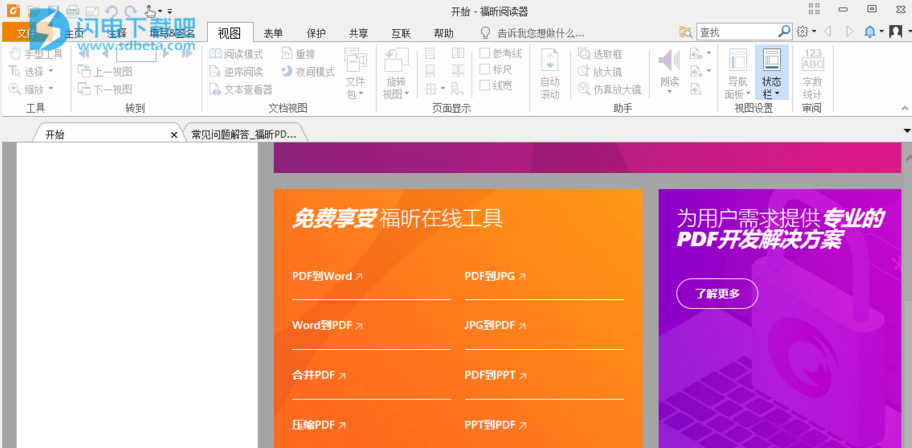Open the PDF到JPG link

point(496,276)
